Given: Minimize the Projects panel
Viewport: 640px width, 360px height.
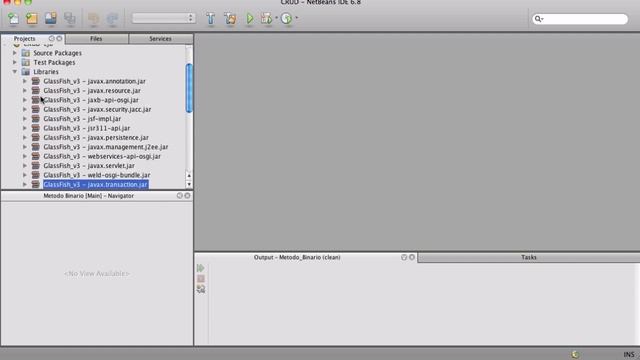Looking at the screenshot, I should (x=52, y=38).
